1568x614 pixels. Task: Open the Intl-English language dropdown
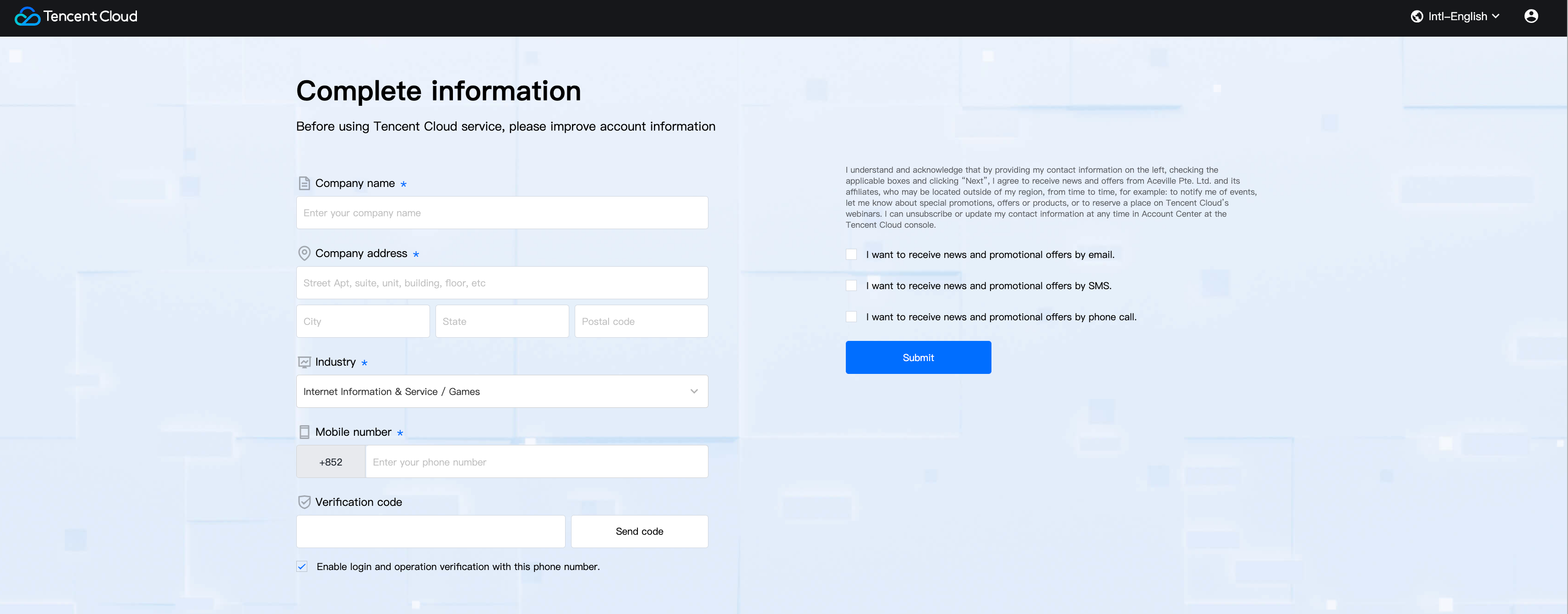(x=1463, y=16)
